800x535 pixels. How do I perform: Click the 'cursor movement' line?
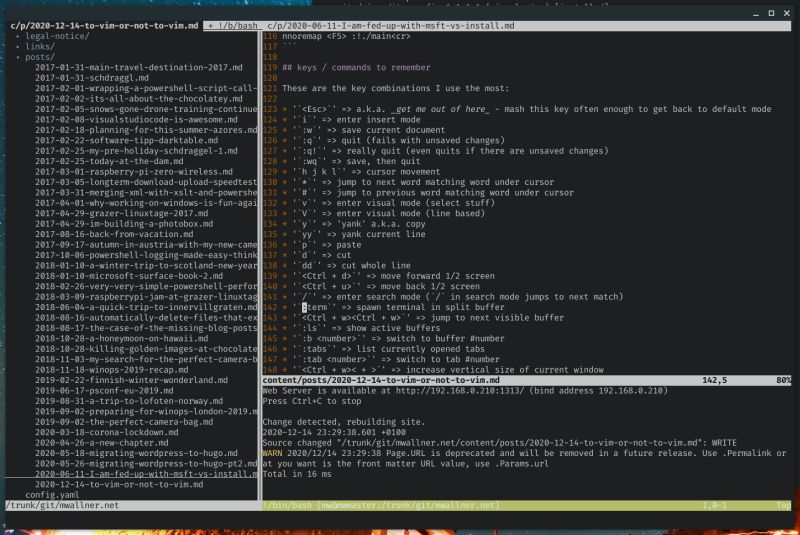(x=361, y=172)
